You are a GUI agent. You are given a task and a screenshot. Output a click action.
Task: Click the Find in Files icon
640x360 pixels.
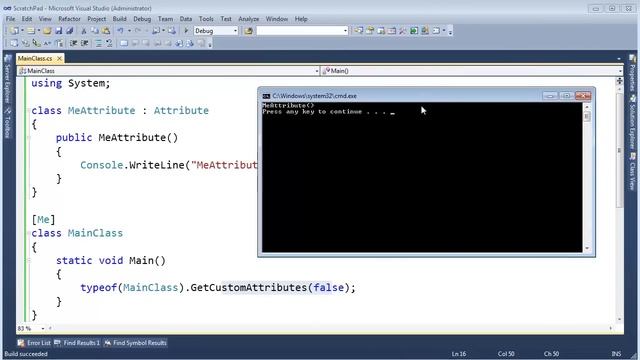coord(248,31)
